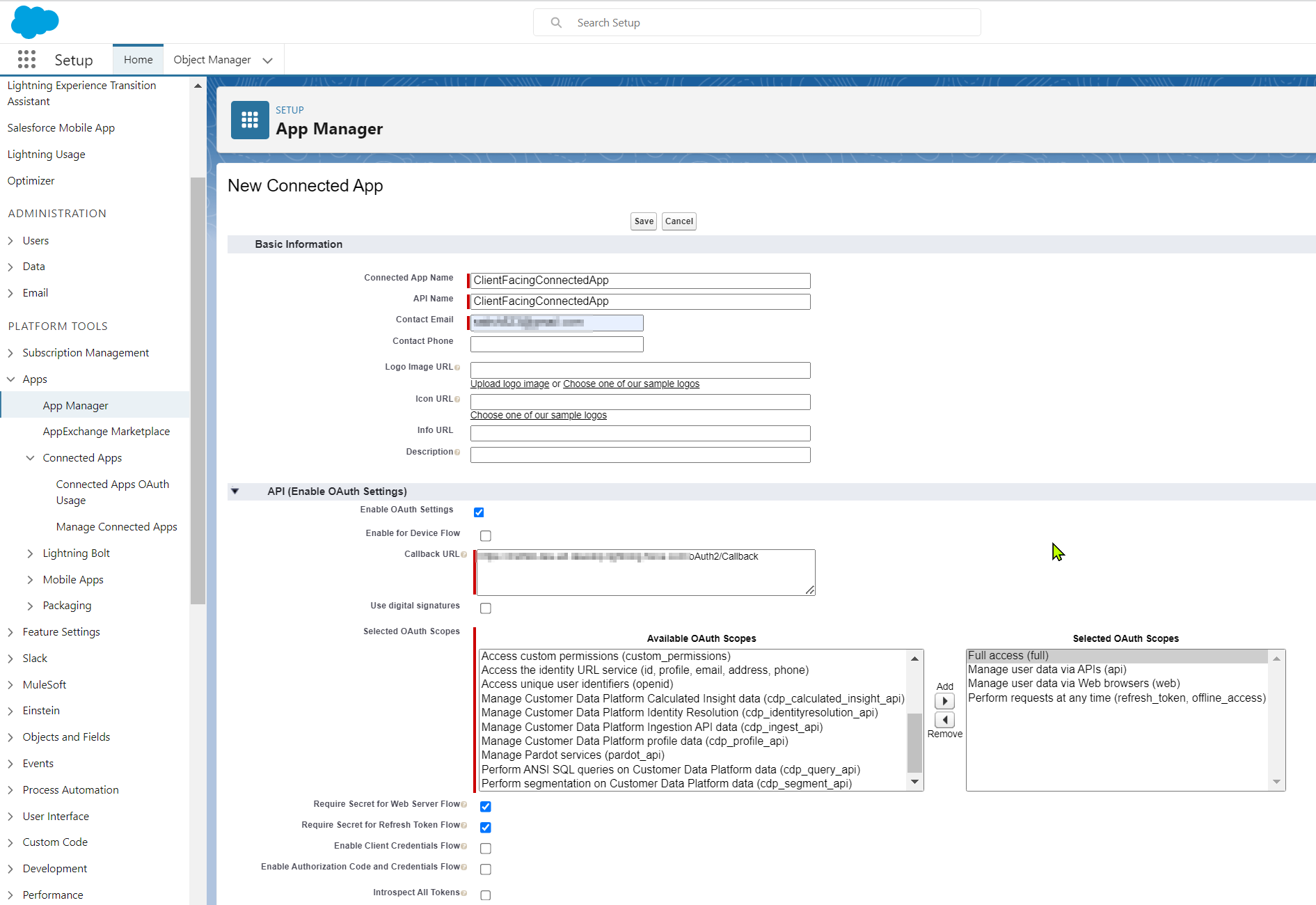Click the Callback URL textarea
This screenshot has width=1316, height=905.
click(x=646, y=572)
